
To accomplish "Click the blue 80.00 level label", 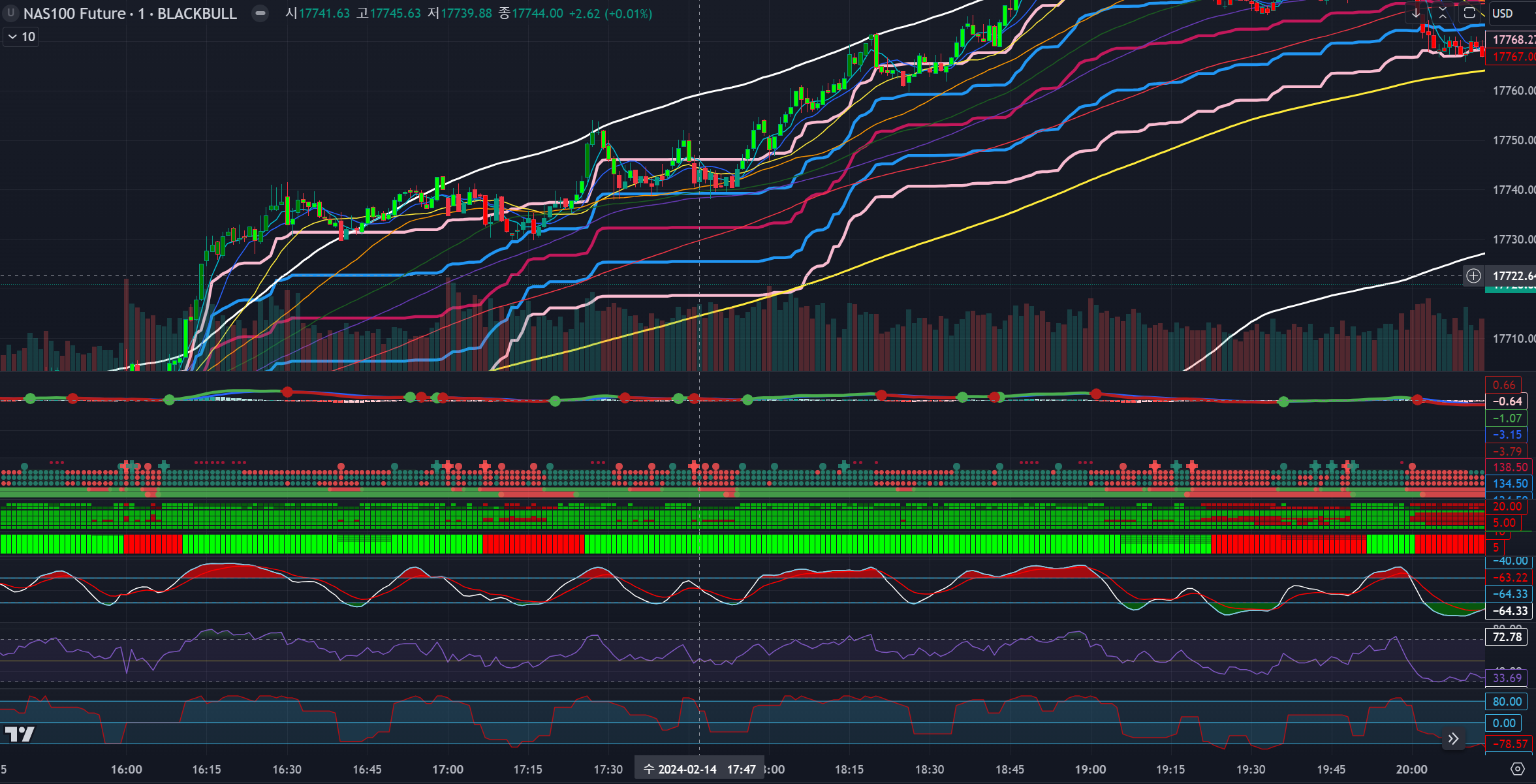I will pos(1507,702).
